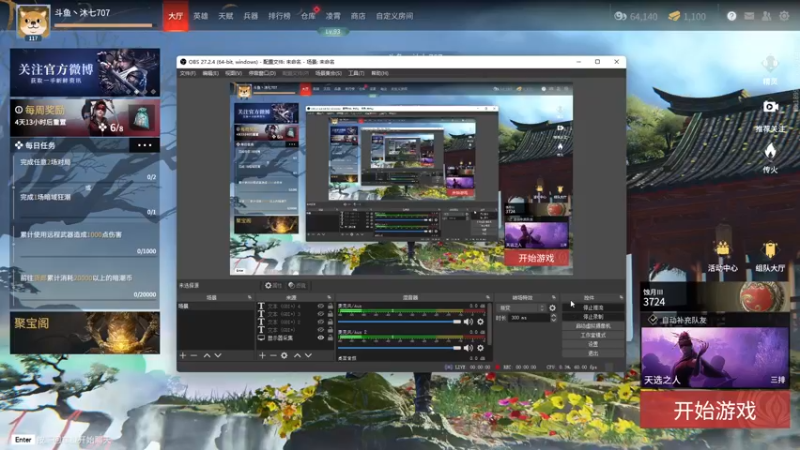This screenshot has width=800, height=450.
Task: Open OBS 设置 button in controls
Action: pyautogui.click(x=593, y=344)
